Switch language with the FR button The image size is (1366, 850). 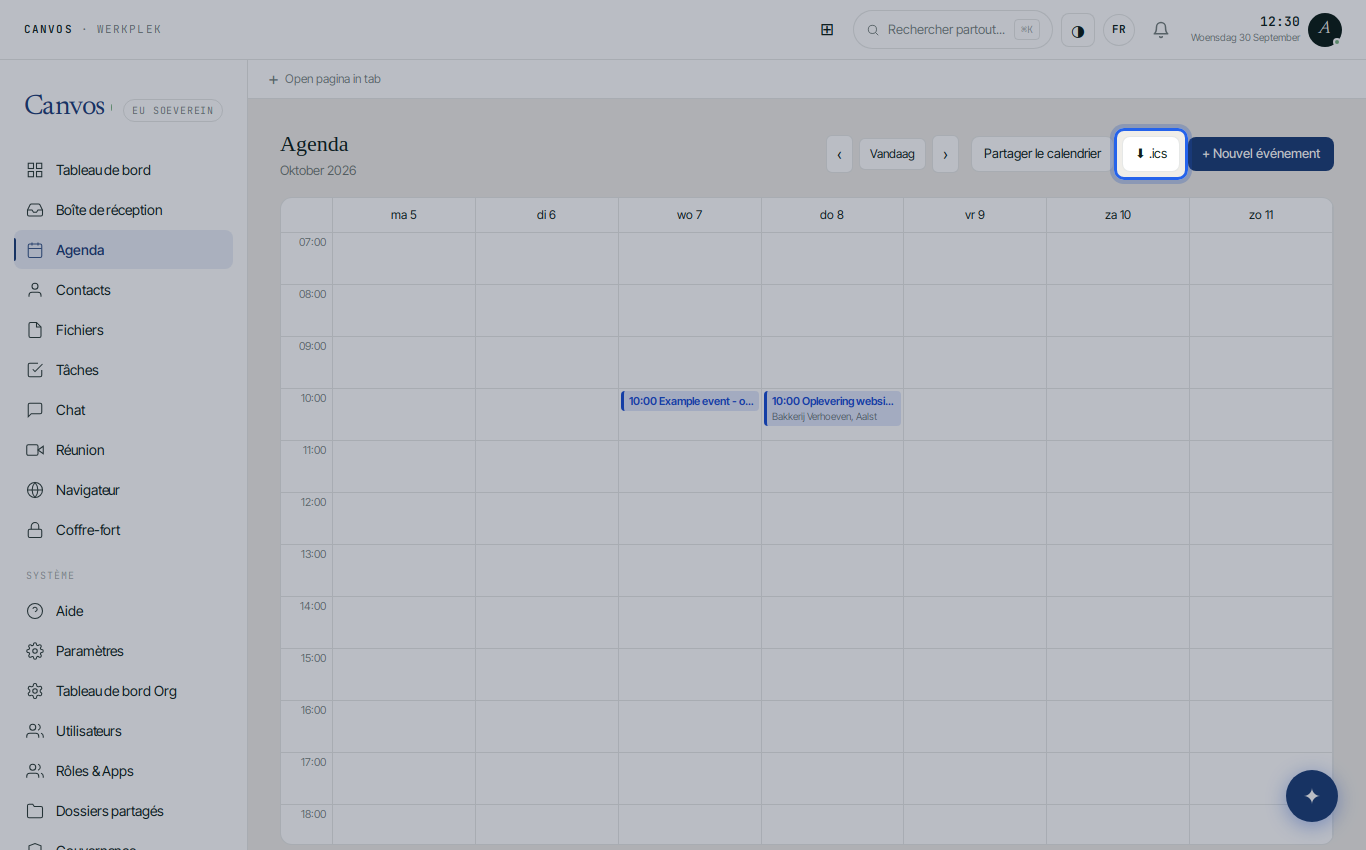click(1119, 30)
